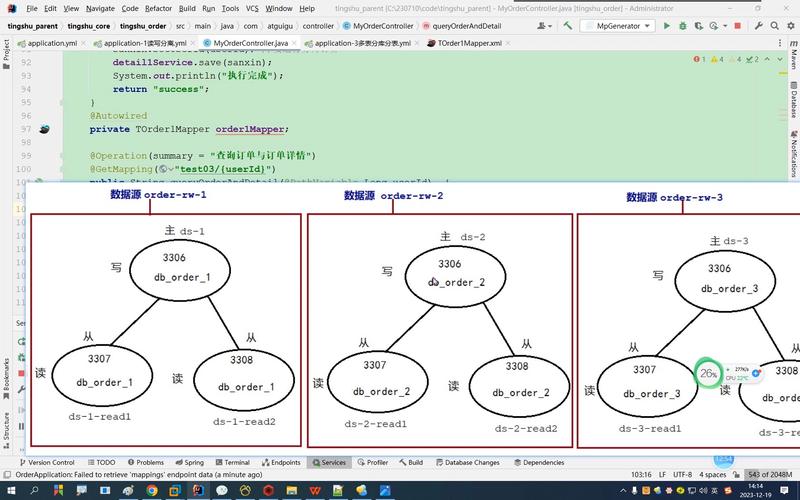This screenshot has height=500, width=800.
Task: Open the Notifications tool window
Action: (793, 153)
